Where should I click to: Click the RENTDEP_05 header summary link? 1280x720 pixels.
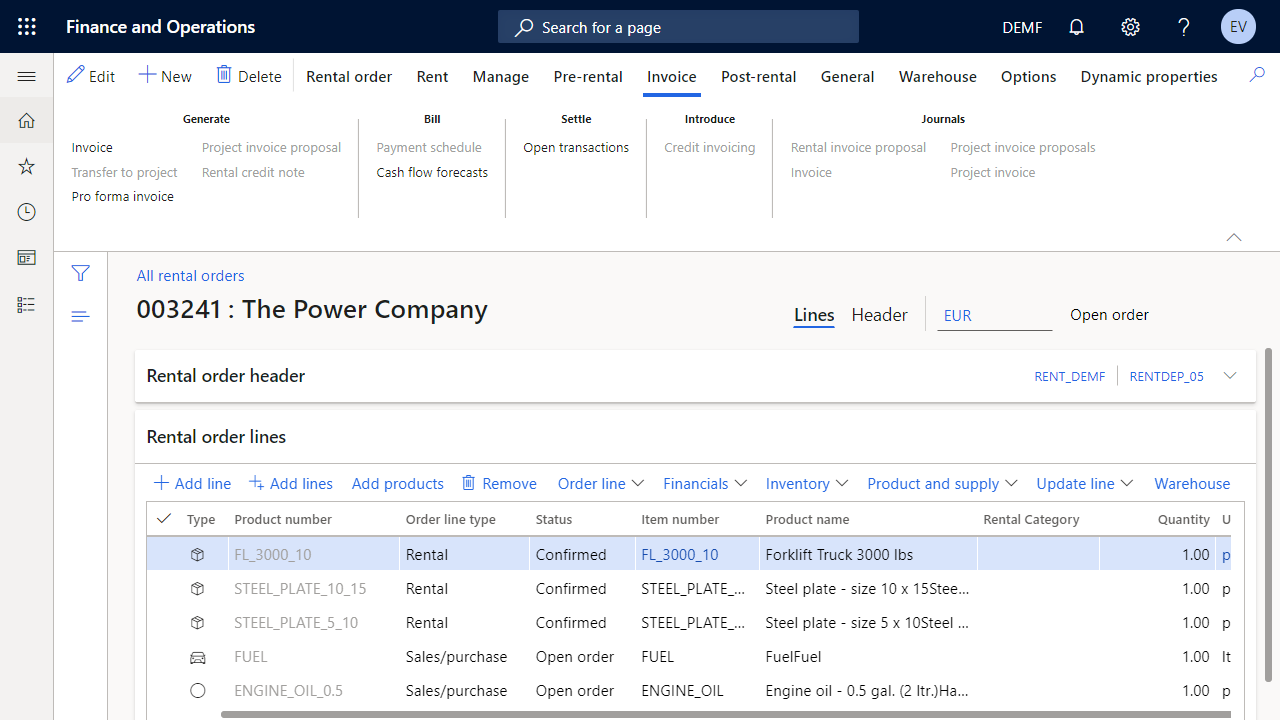[1167, 376]
